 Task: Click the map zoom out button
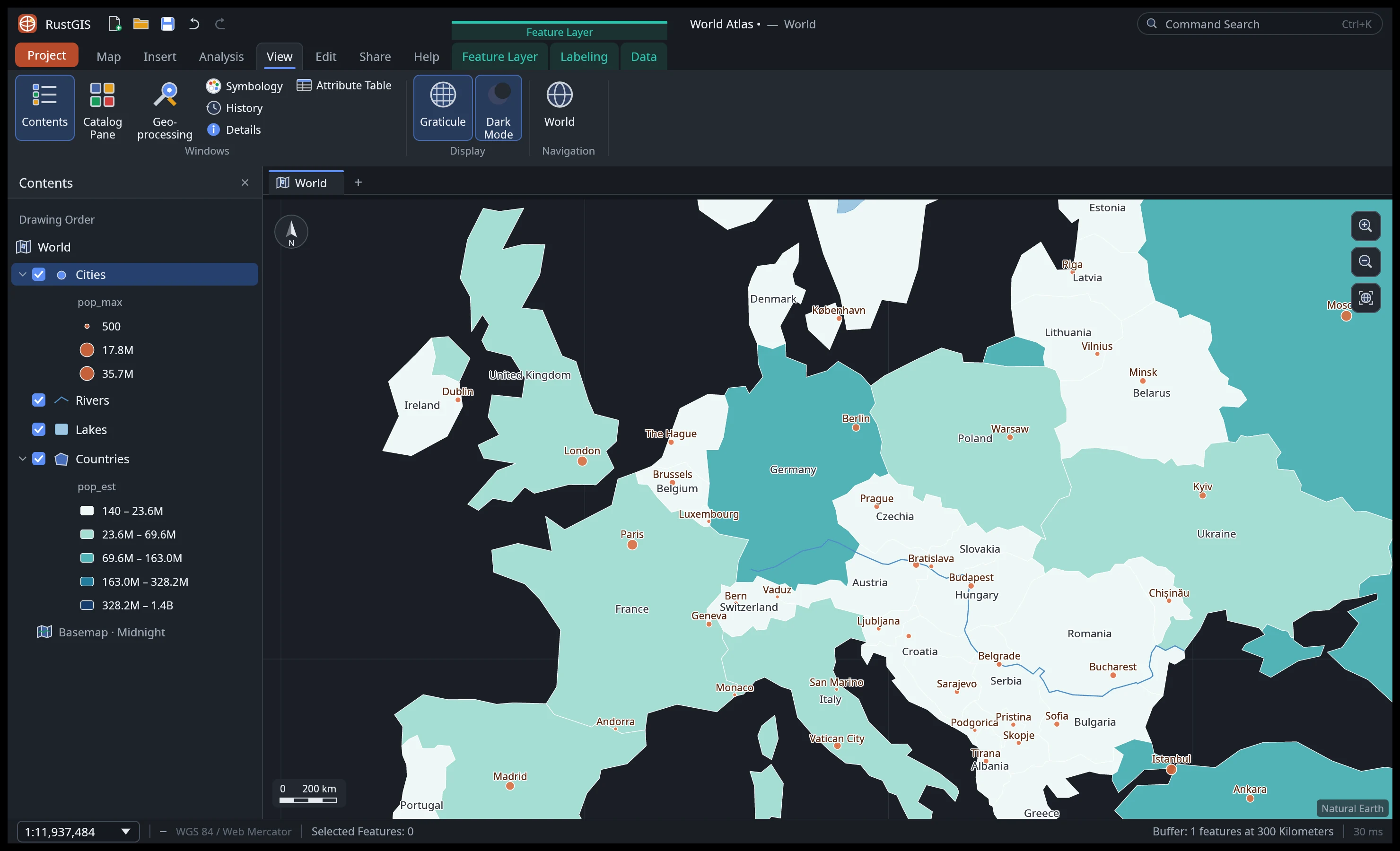1365,261
